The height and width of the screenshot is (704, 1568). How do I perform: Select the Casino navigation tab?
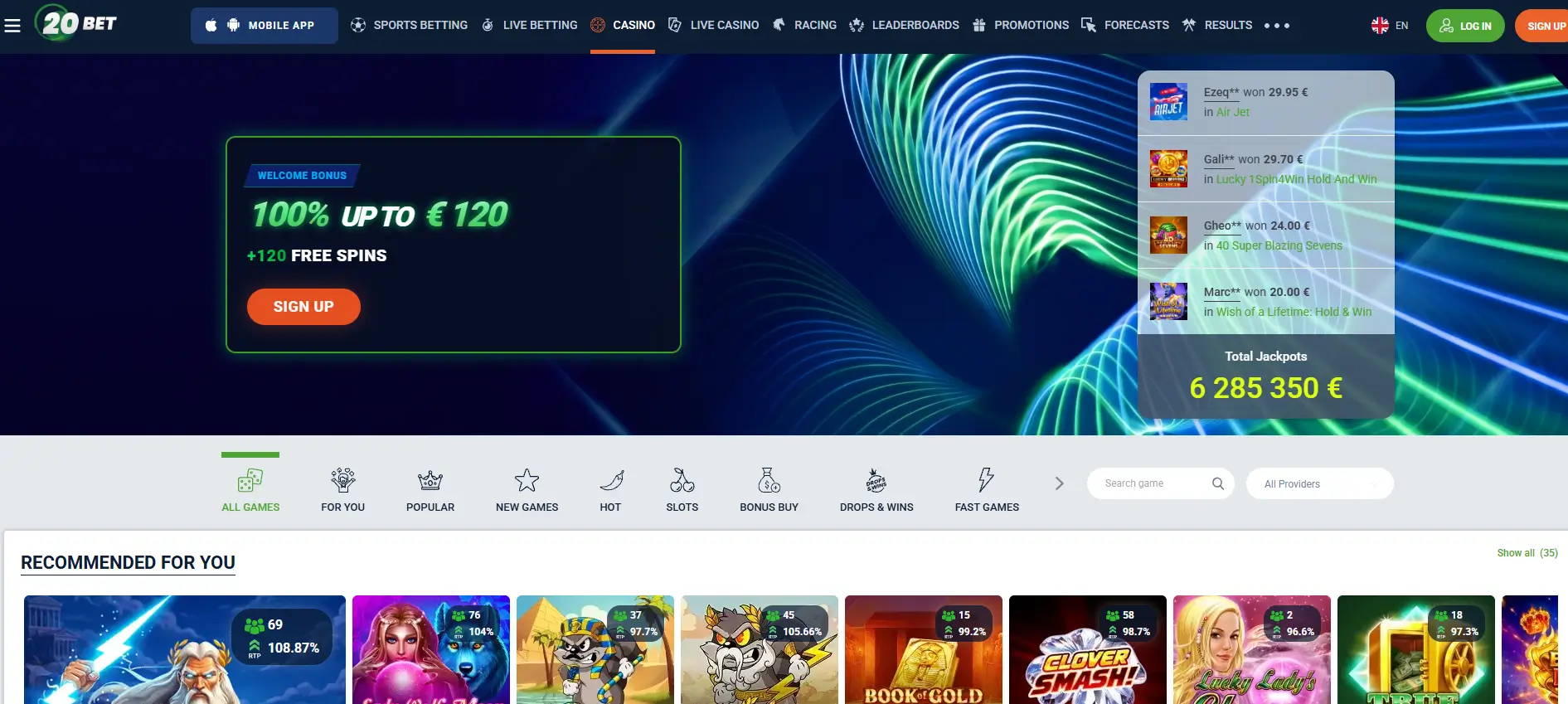623,26
